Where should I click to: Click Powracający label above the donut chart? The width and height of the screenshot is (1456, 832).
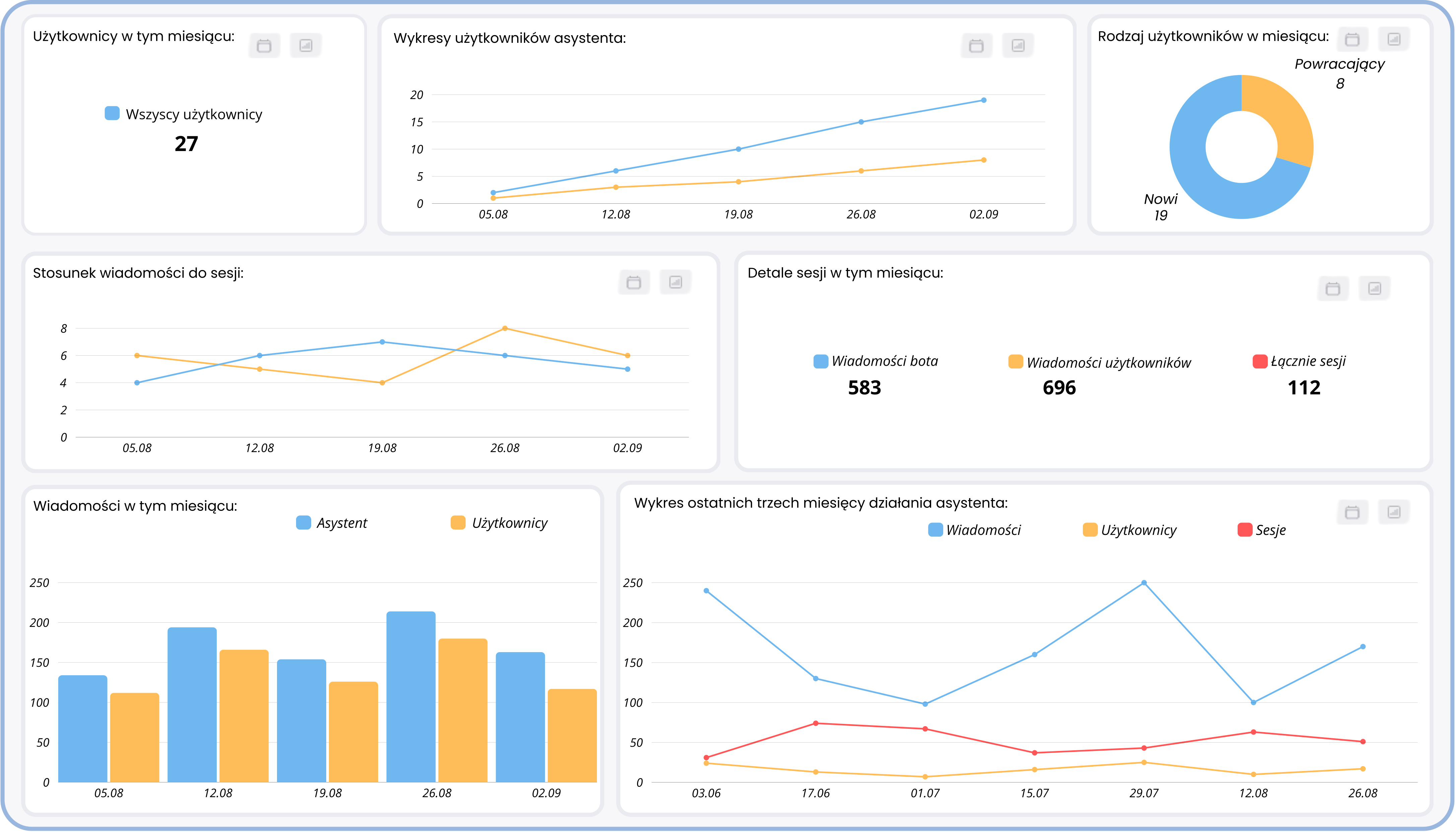click(x=1339, y=64)
